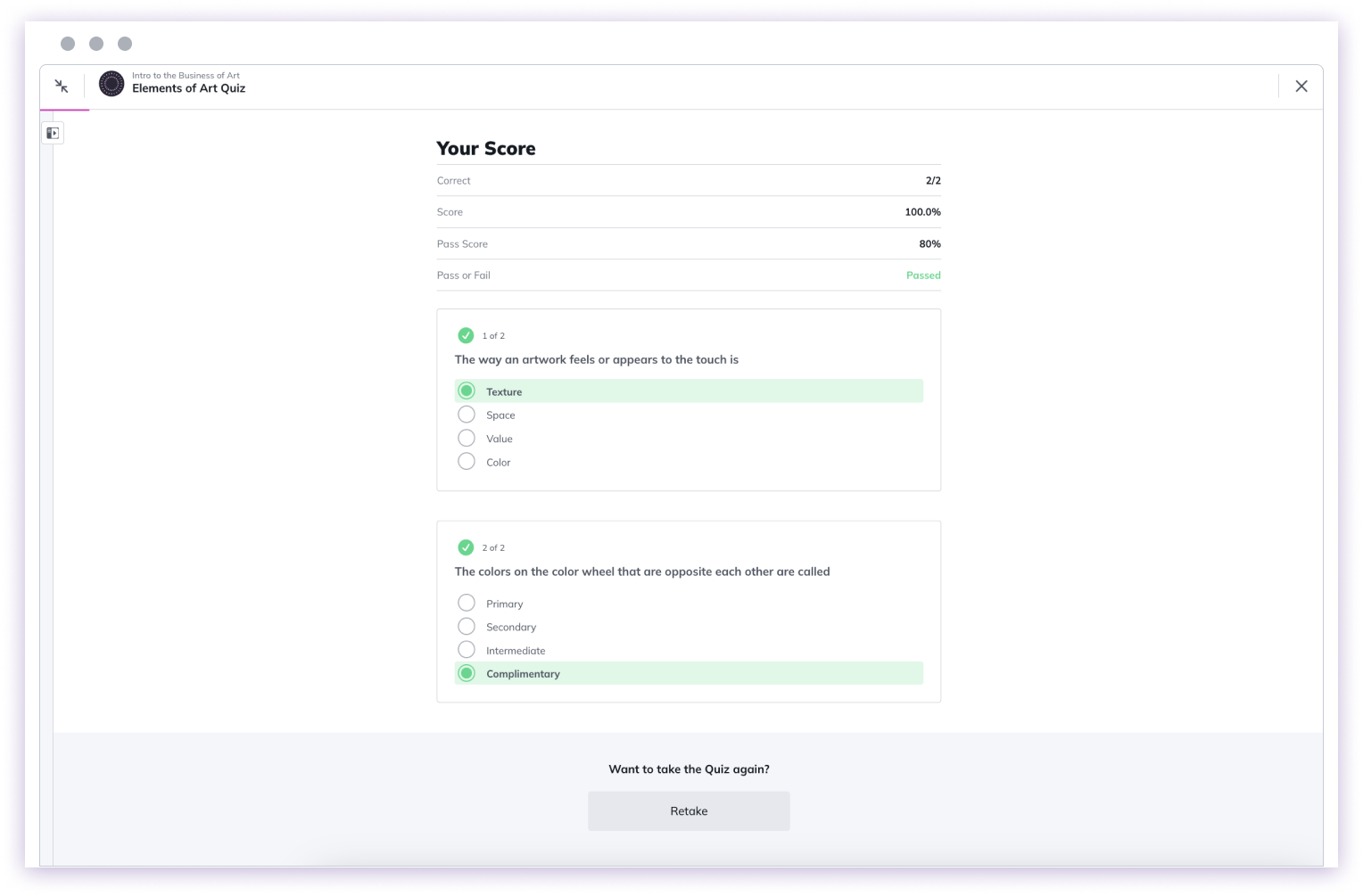Click the collapse fullscreen arrows icon

click(x=62, y=86)
